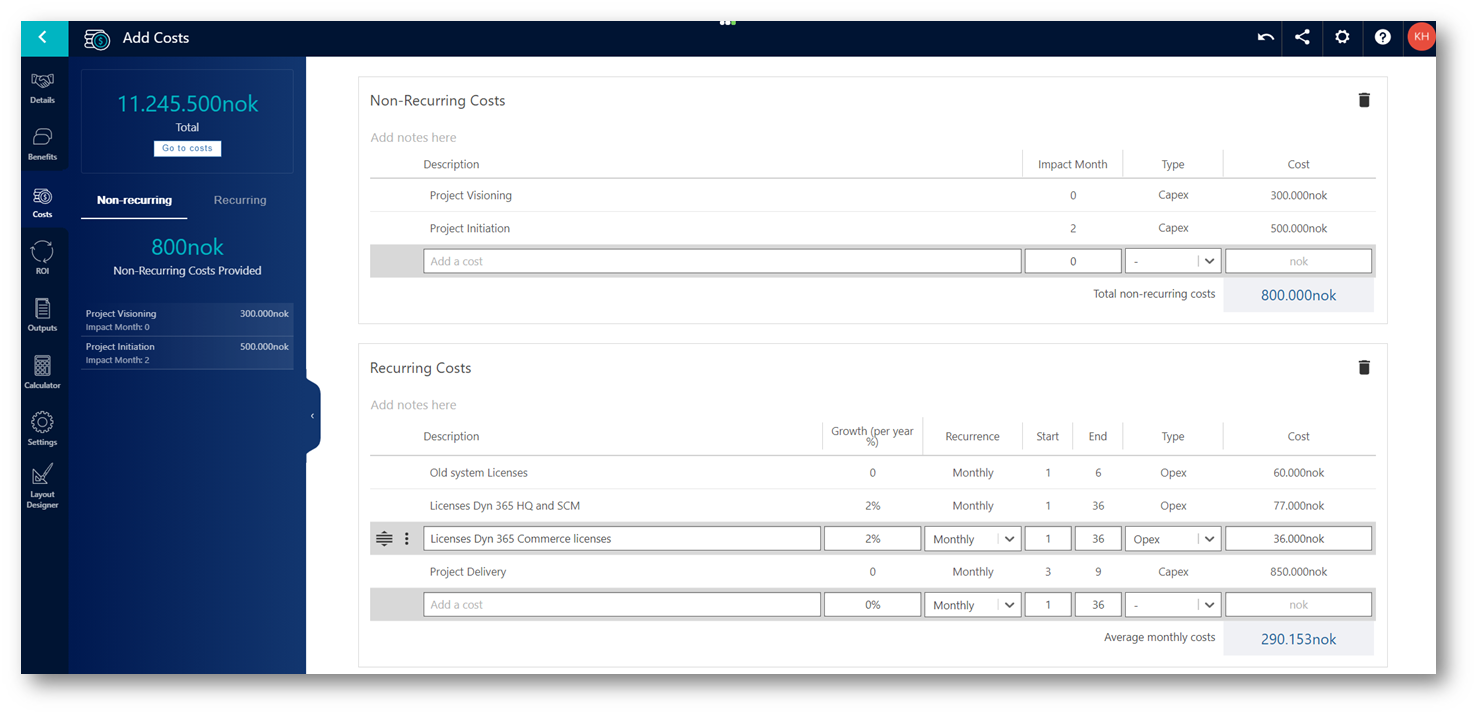Click the undo icon in top bar
This screenshot has width=1478, height=716.
tap(1265, 38)
